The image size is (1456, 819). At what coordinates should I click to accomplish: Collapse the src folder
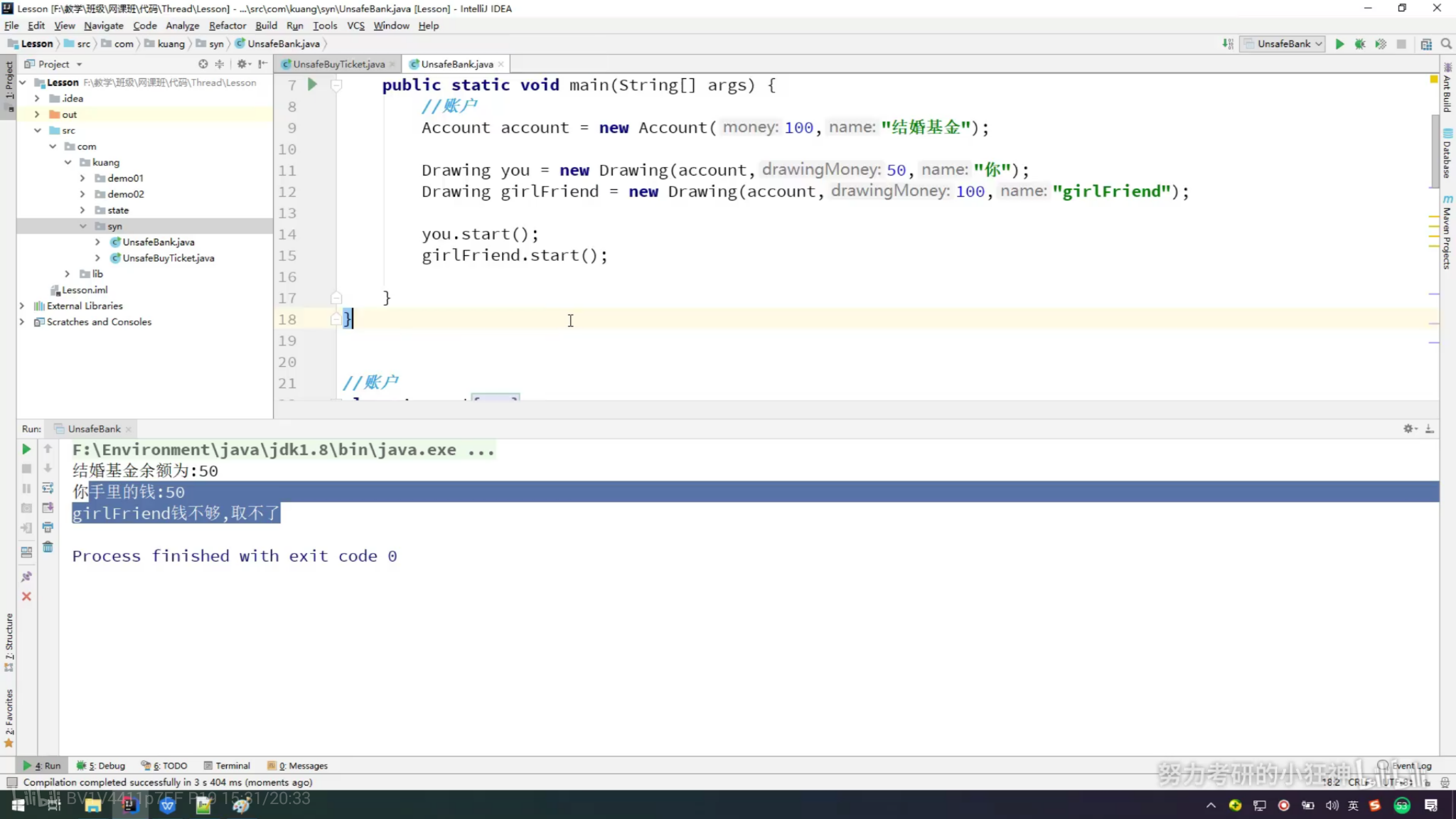click(x=37, y=131)
